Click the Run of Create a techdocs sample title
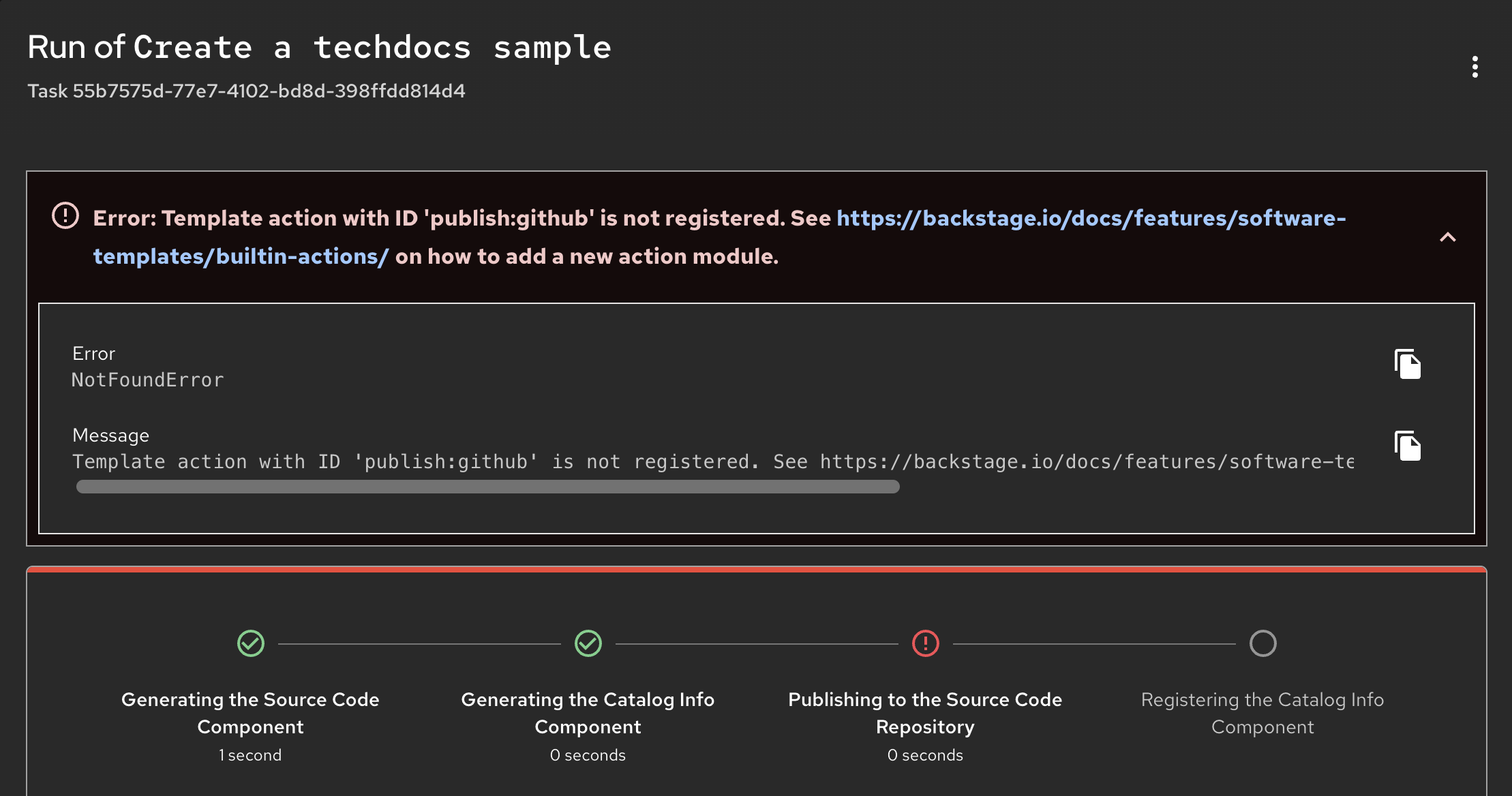The width and height of the screenshot is (1512, 796). [x=319, y=48]
